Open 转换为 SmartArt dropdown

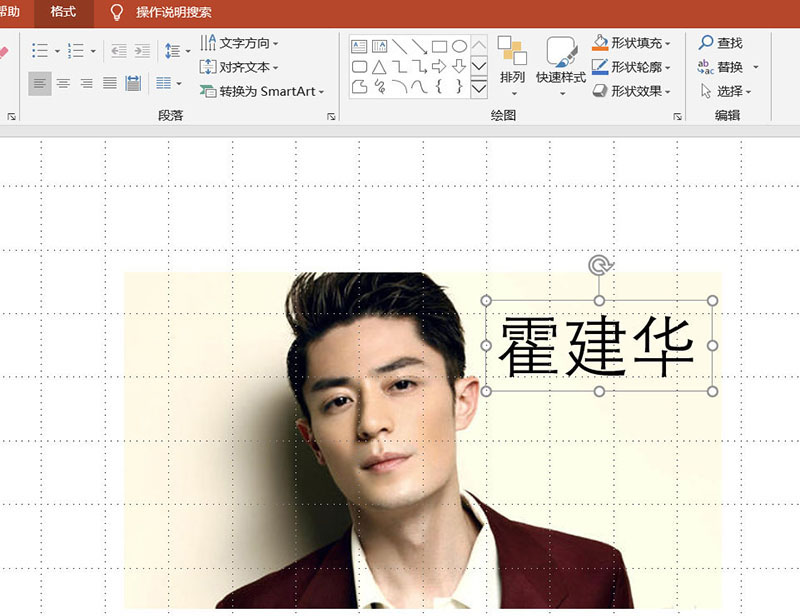[262, 91]
